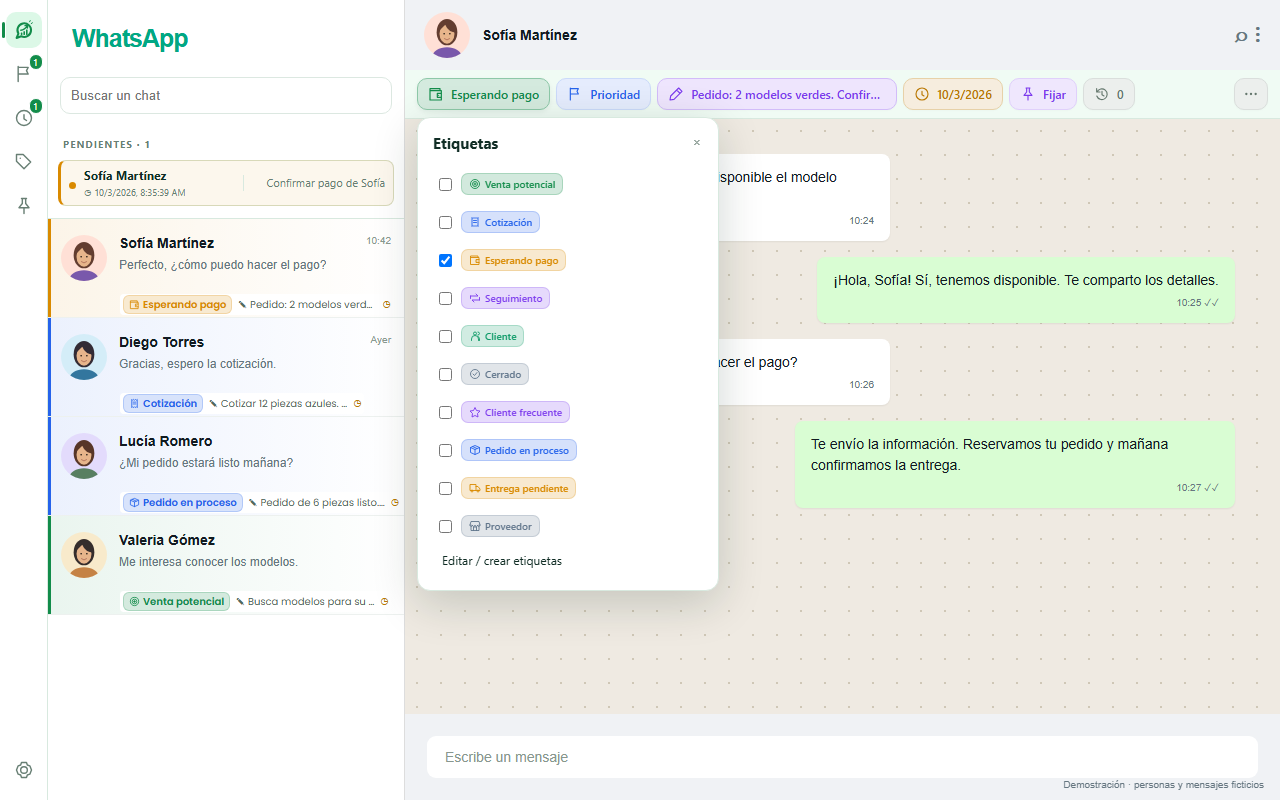
Task: Click Venta potencial tag on Valeria's row
Action: click(x=176, y=601)
